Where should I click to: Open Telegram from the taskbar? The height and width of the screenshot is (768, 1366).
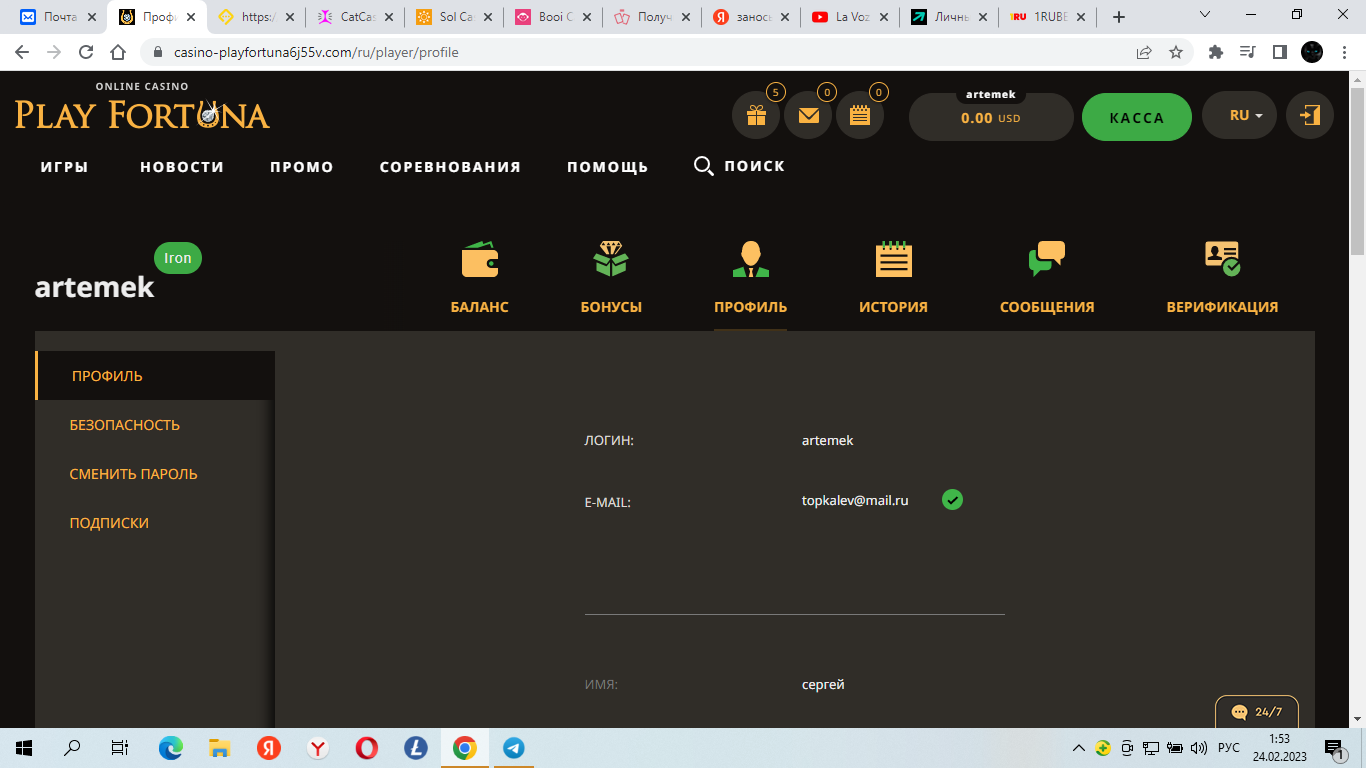point(514,748)
